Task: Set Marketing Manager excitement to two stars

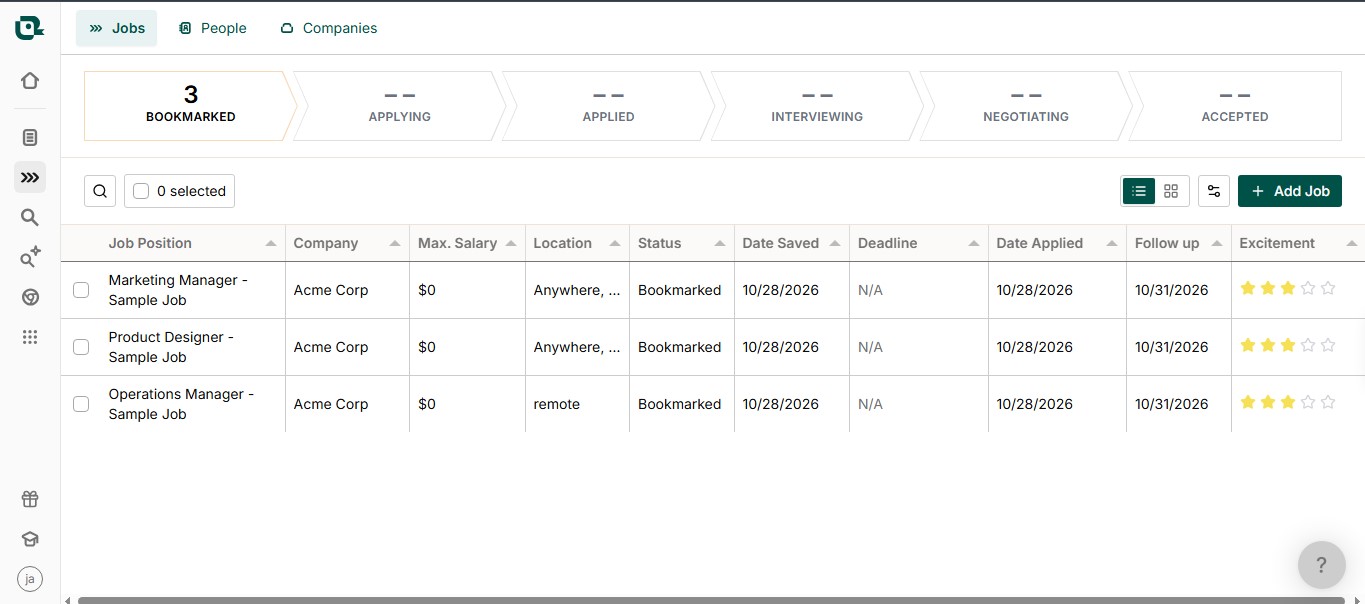Action: (1268, 288)
